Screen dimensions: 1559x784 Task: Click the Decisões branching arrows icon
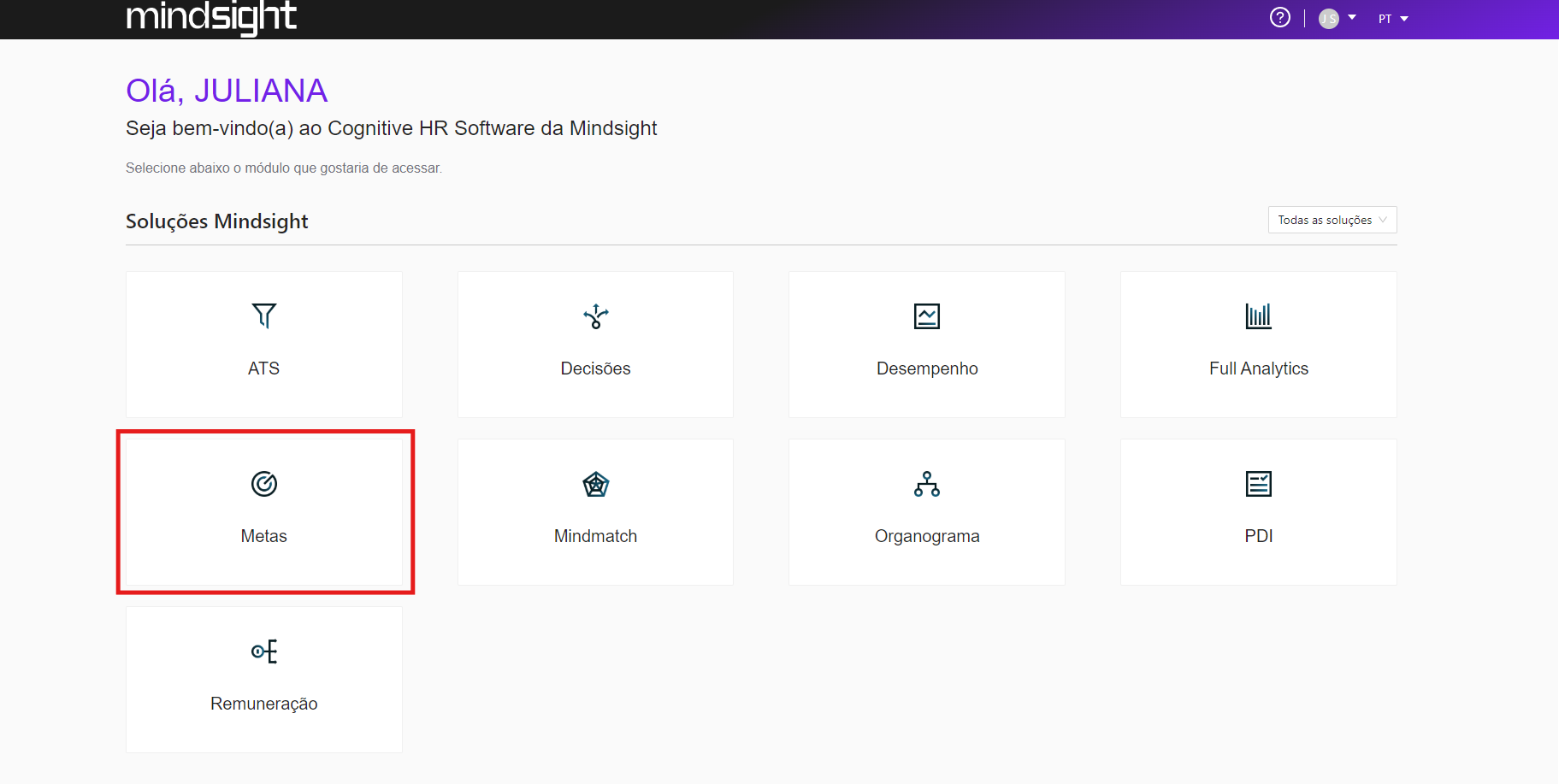click(595, 315)
